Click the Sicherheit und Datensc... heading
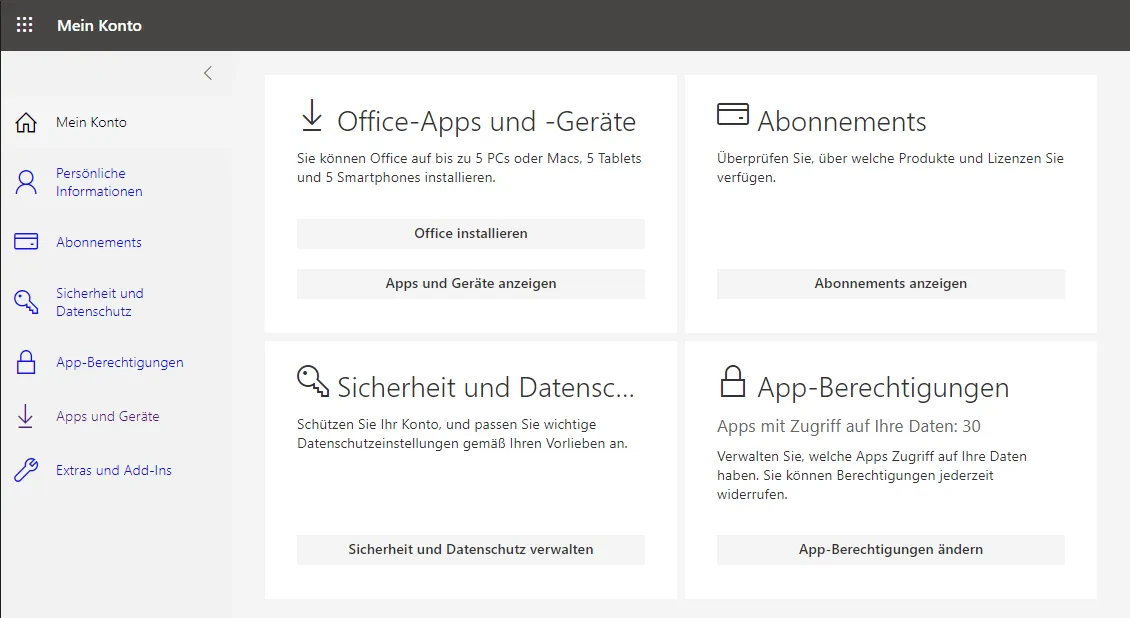1130x618 pixels. [x=486, y=388]
